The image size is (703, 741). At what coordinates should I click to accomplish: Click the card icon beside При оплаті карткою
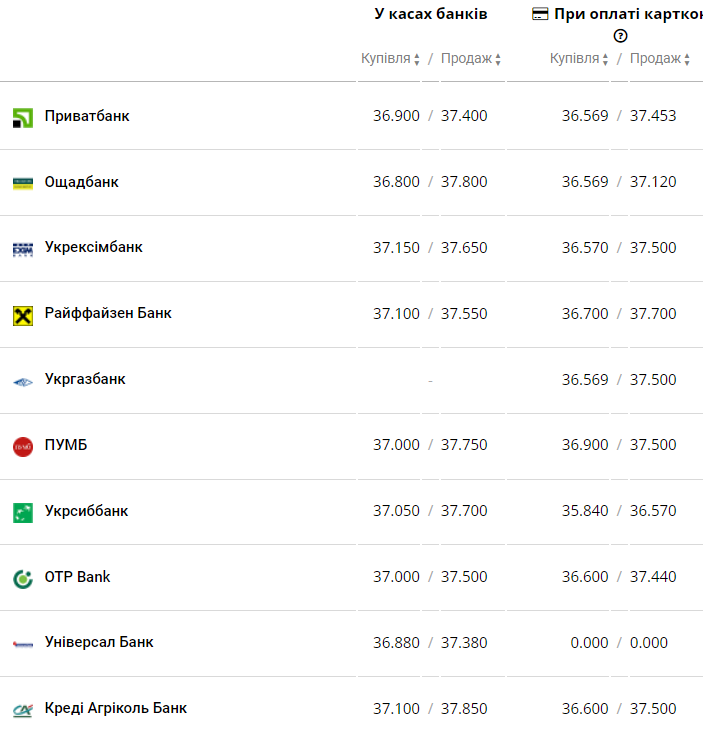click(x=540, y=14)
